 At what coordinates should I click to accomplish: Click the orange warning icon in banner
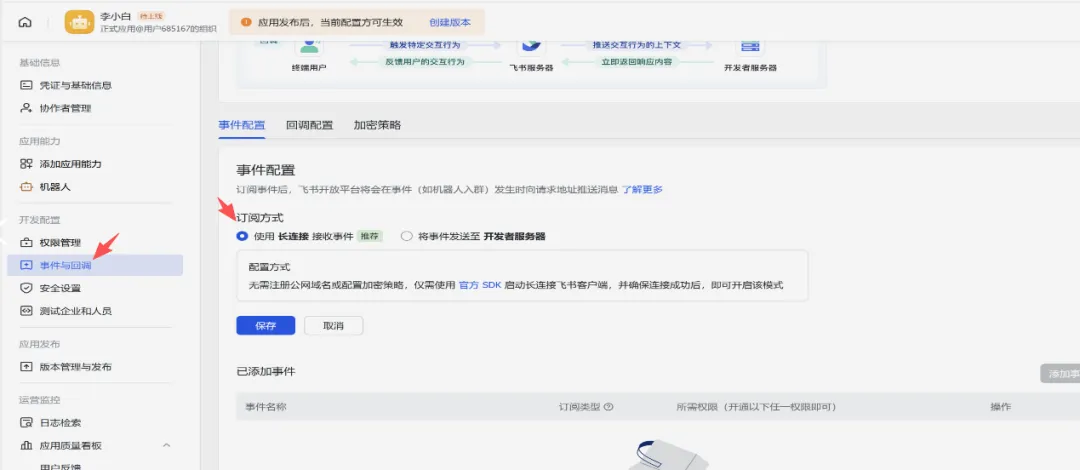(246, 22)
